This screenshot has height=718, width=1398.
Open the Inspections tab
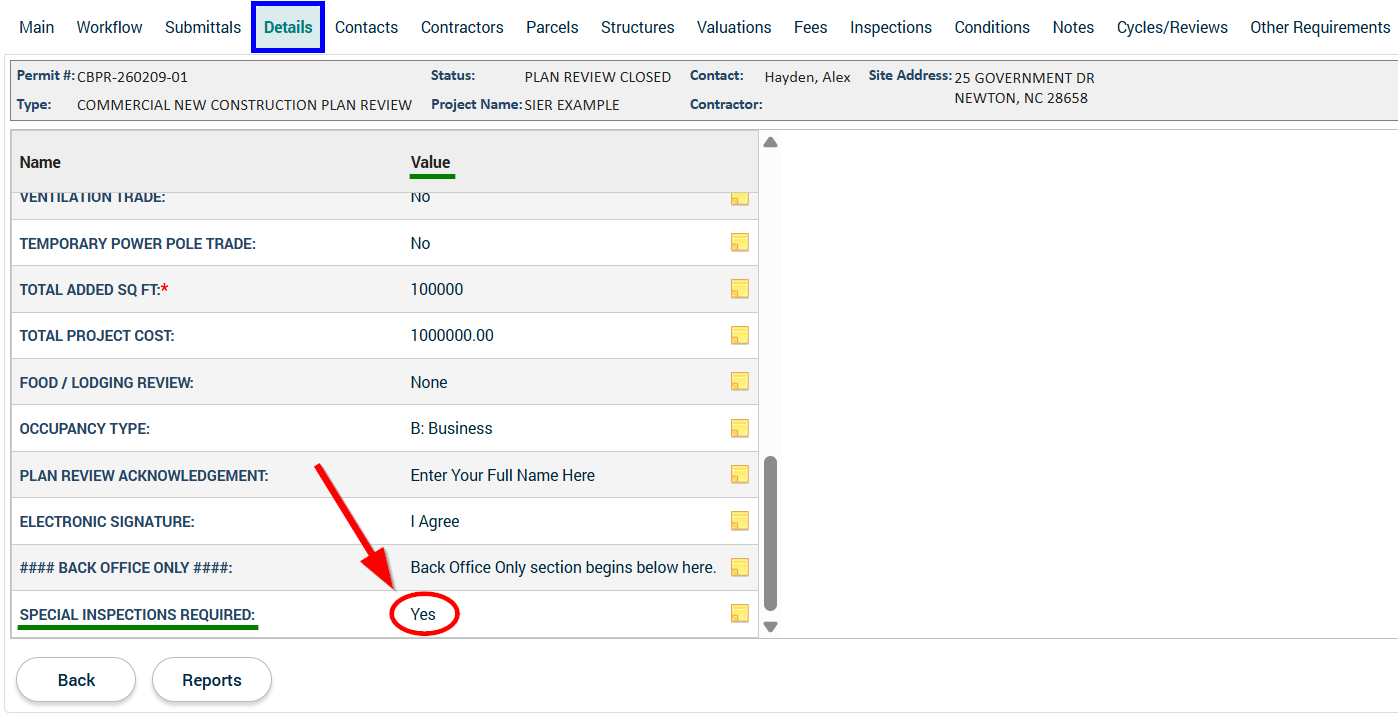tap(890, 27)
